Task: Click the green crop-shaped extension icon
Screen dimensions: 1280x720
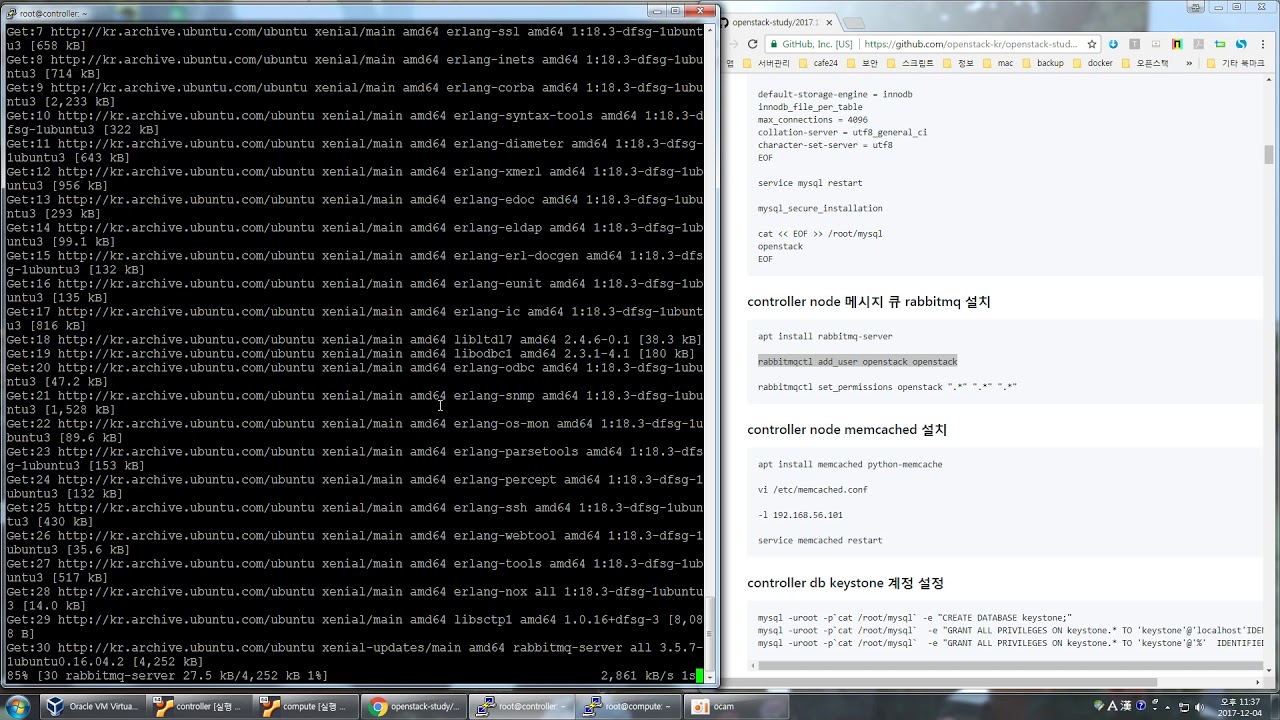Action: pos(1219,44)
